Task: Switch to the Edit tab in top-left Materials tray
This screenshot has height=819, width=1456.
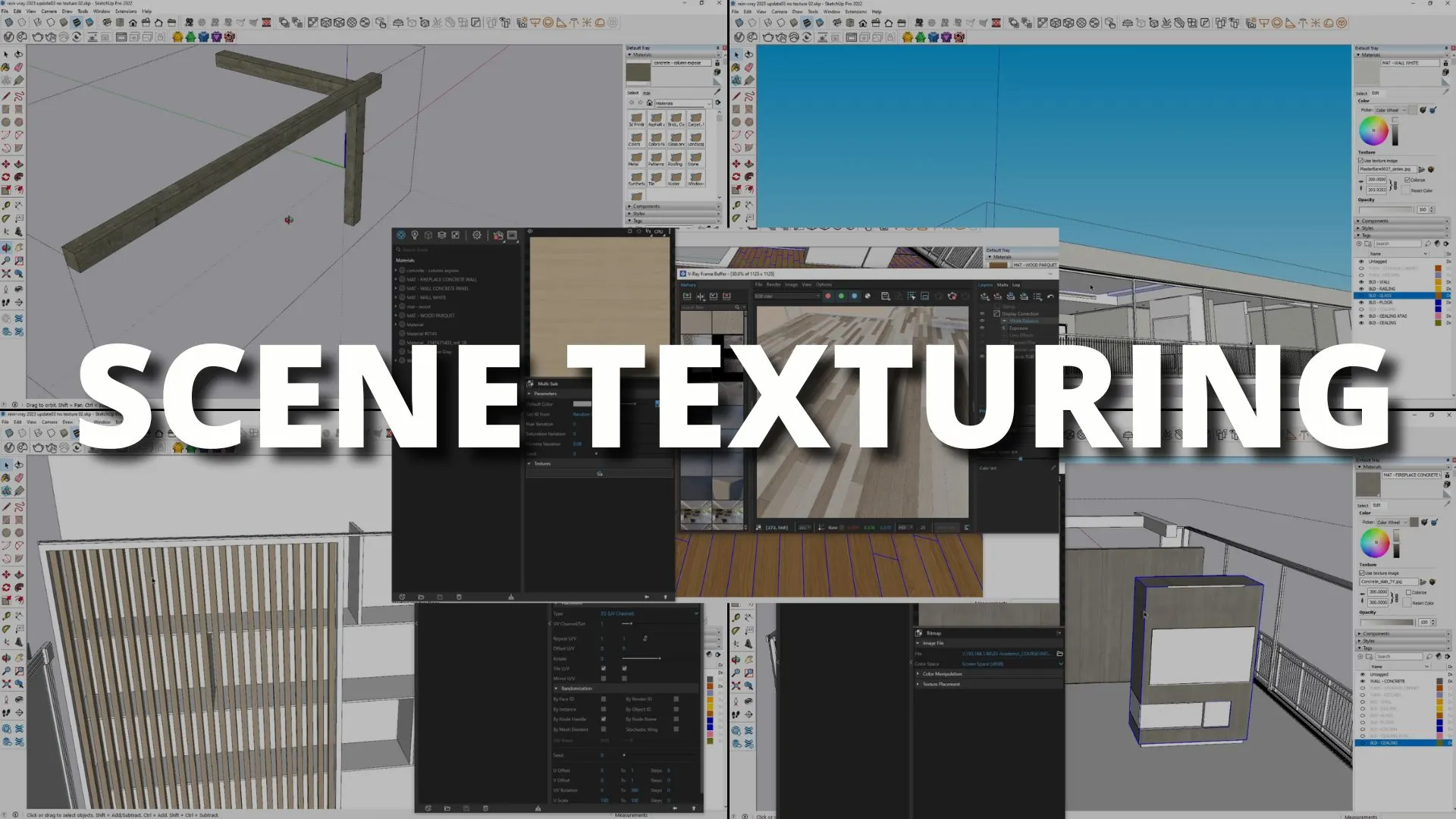Action: click(647, 93)
